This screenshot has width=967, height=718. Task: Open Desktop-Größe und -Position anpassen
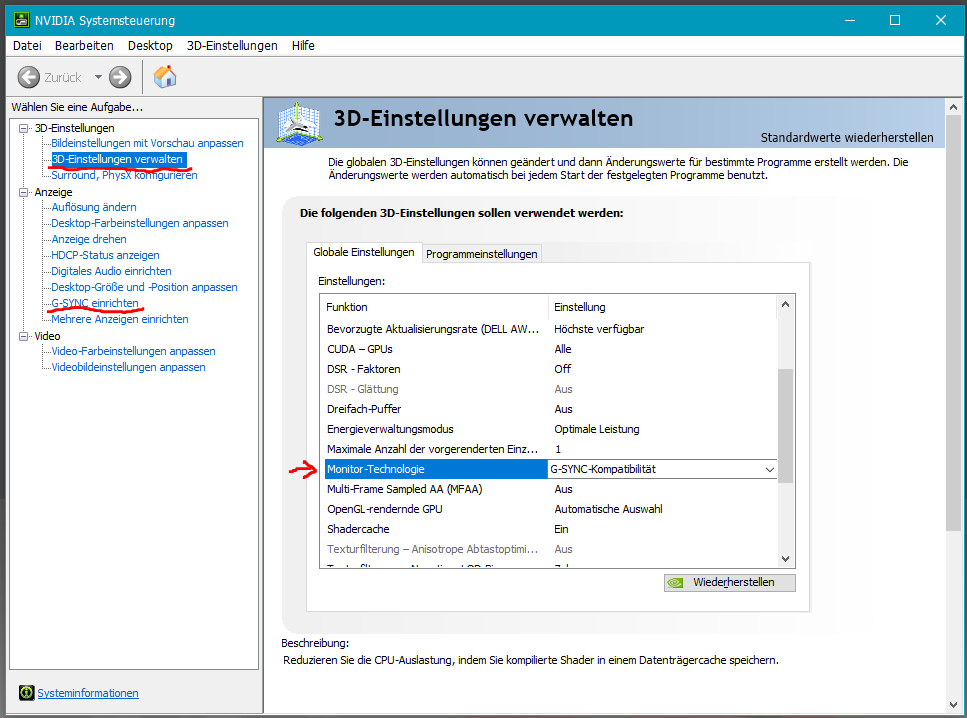(x=144, y=287)
